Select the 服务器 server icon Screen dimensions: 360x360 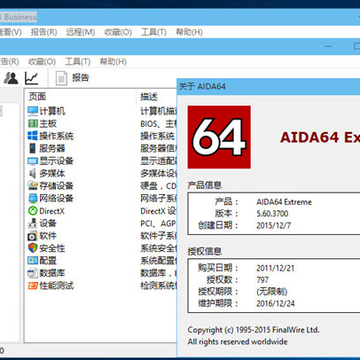pos(33,148)
